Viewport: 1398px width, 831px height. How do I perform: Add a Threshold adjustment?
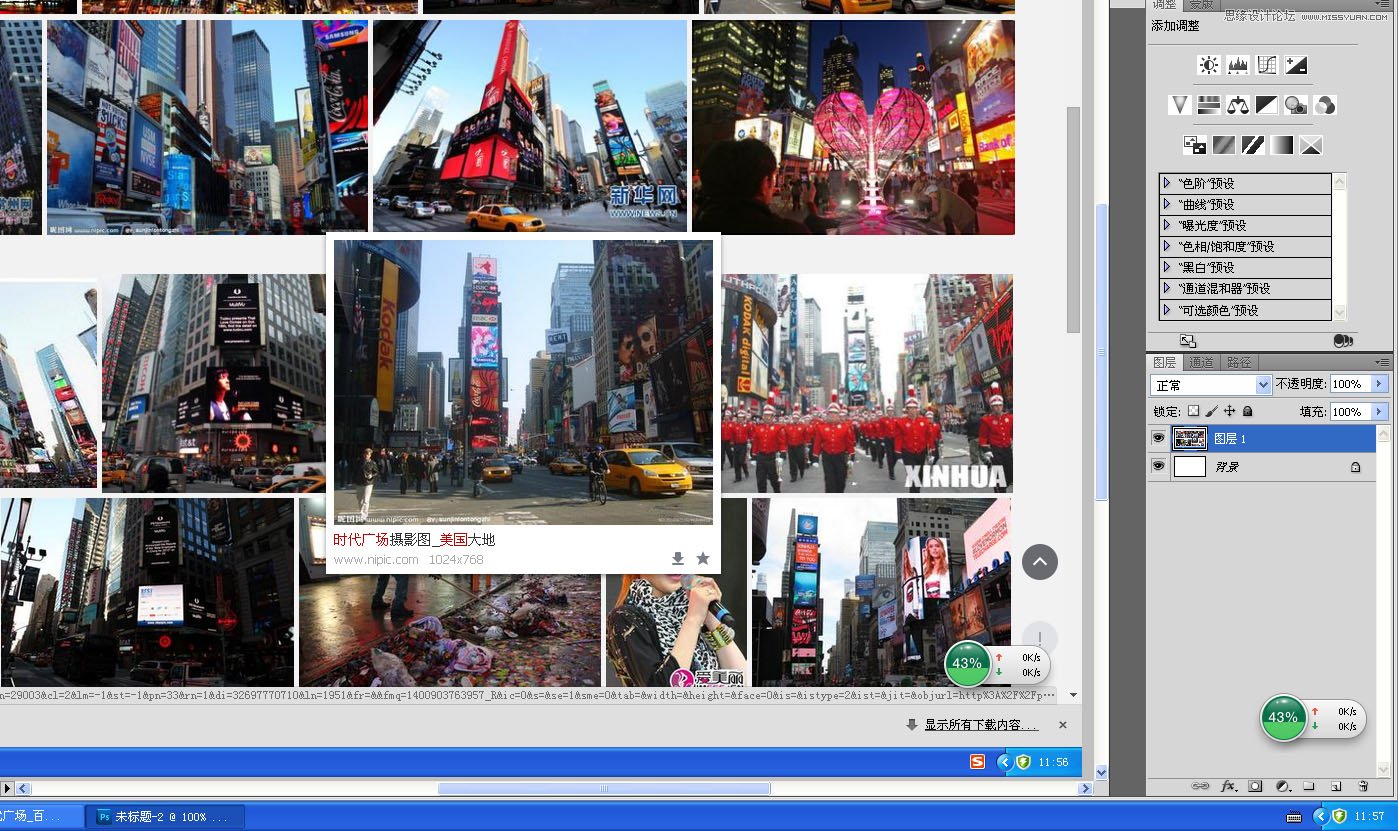pos(1253,145)
